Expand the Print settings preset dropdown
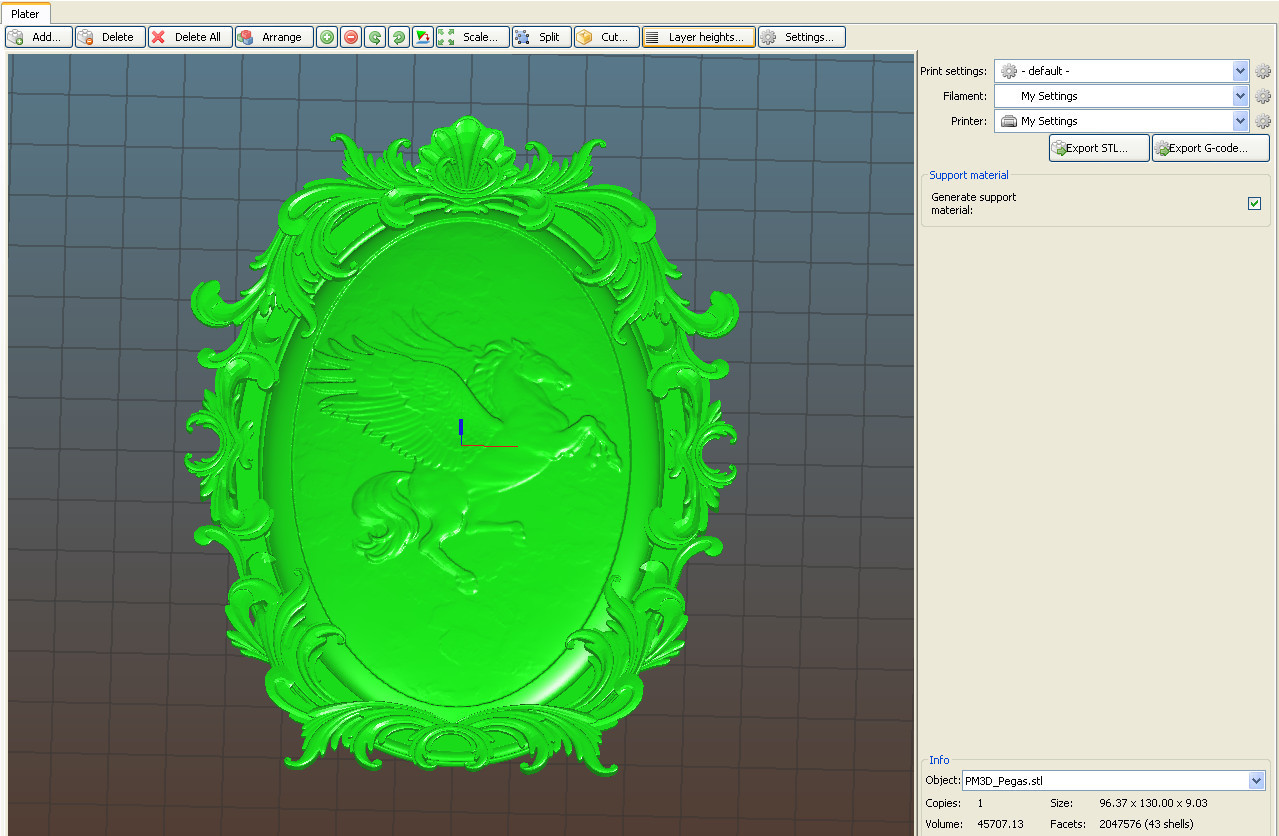 [1240, 71]
